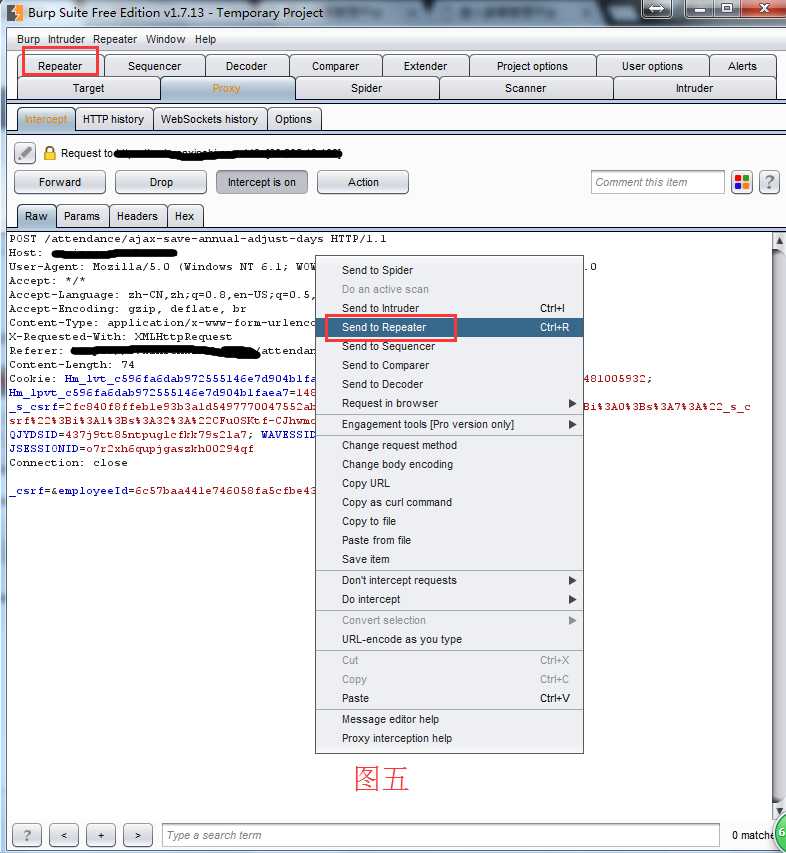Open the Burp menu
Viewport: 786px width, 853px height.
(28, 39)
